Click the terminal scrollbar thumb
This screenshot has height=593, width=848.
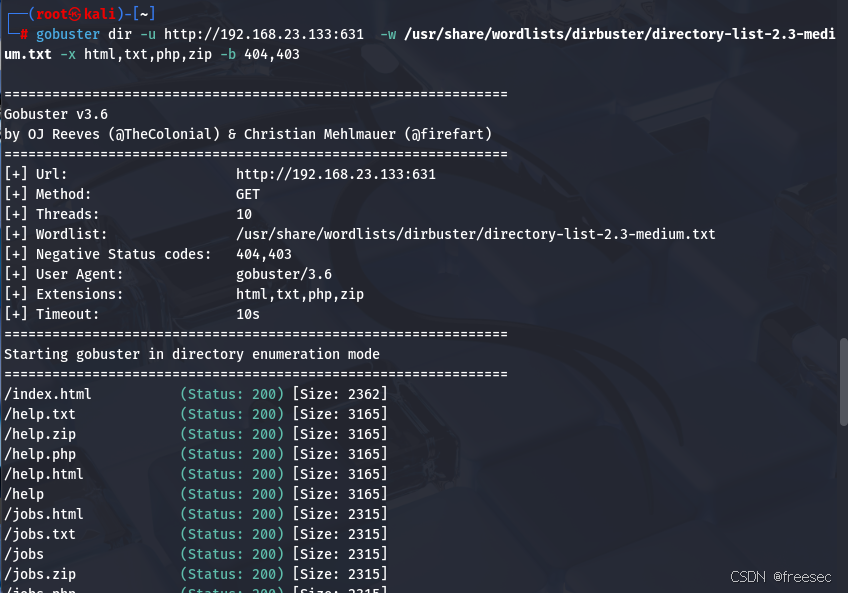(843, 382)
